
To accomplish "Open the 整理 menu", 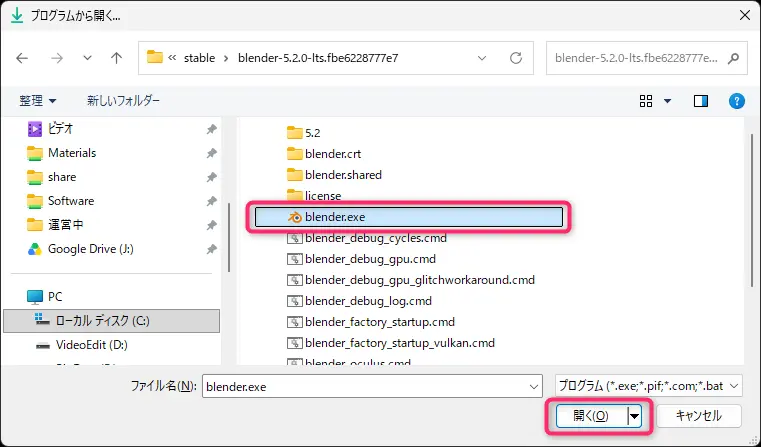I will click(38, 101).
